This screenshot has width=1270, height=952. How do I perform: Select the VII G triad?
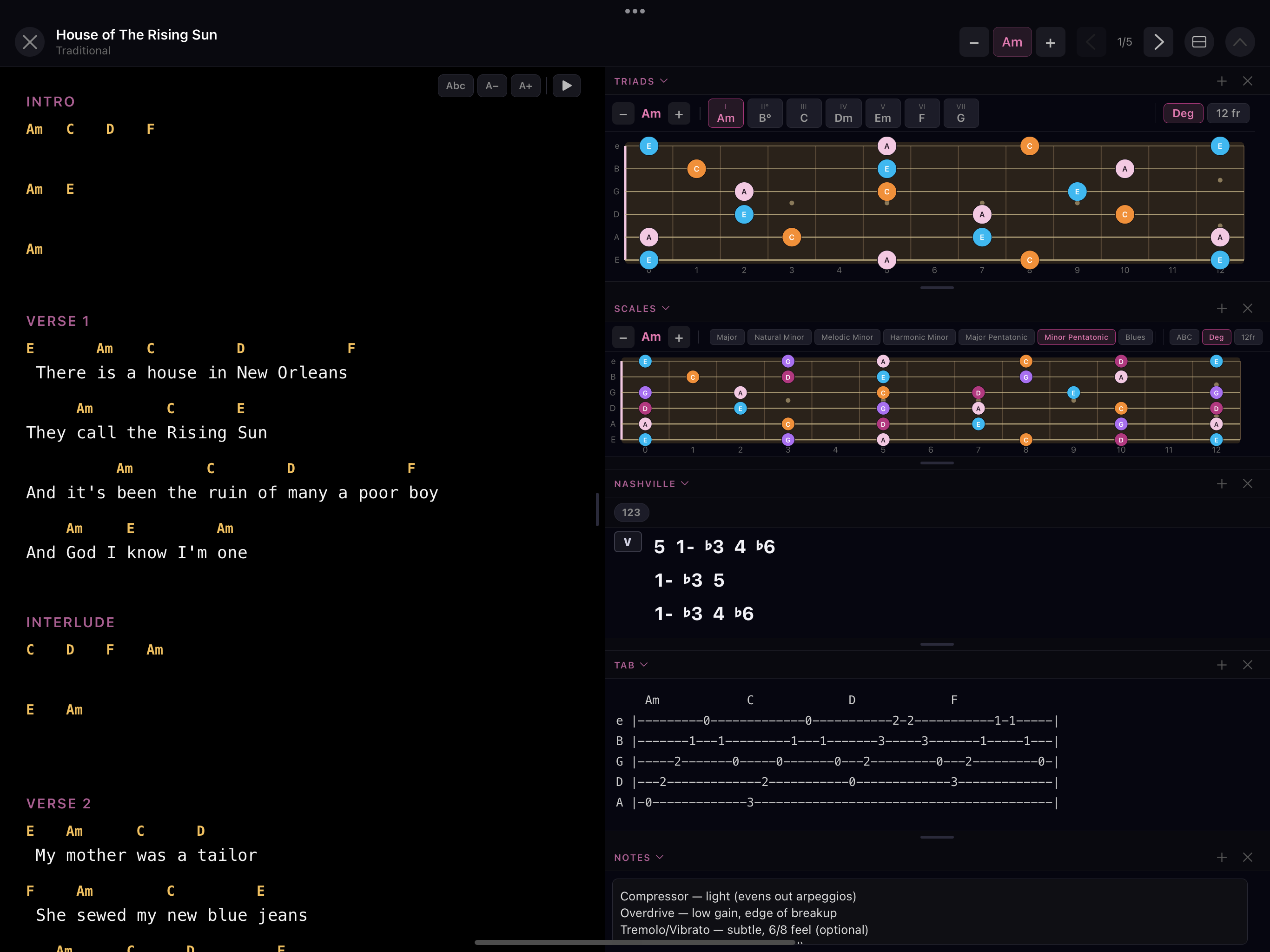[961, 113]
